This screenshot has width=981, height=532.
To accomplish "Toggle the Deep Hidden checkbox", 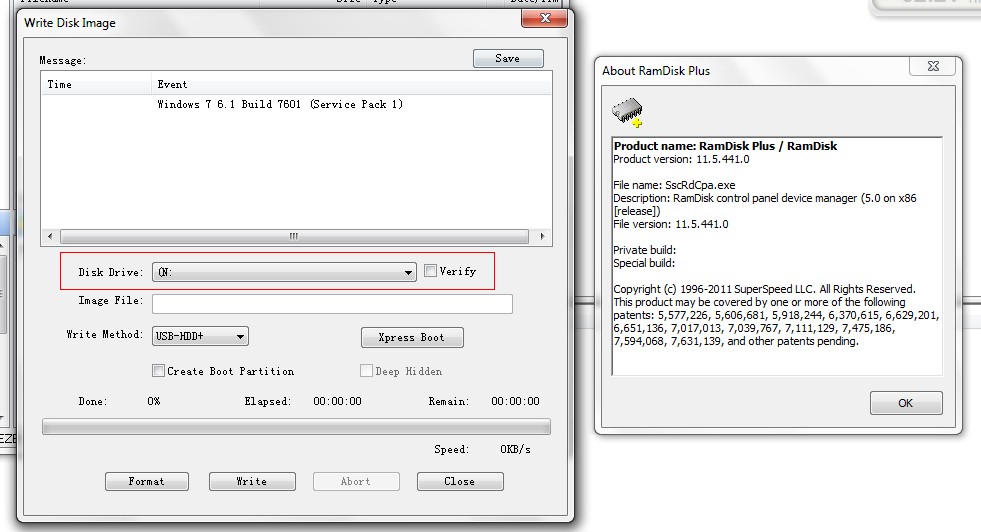I will 366,371.
